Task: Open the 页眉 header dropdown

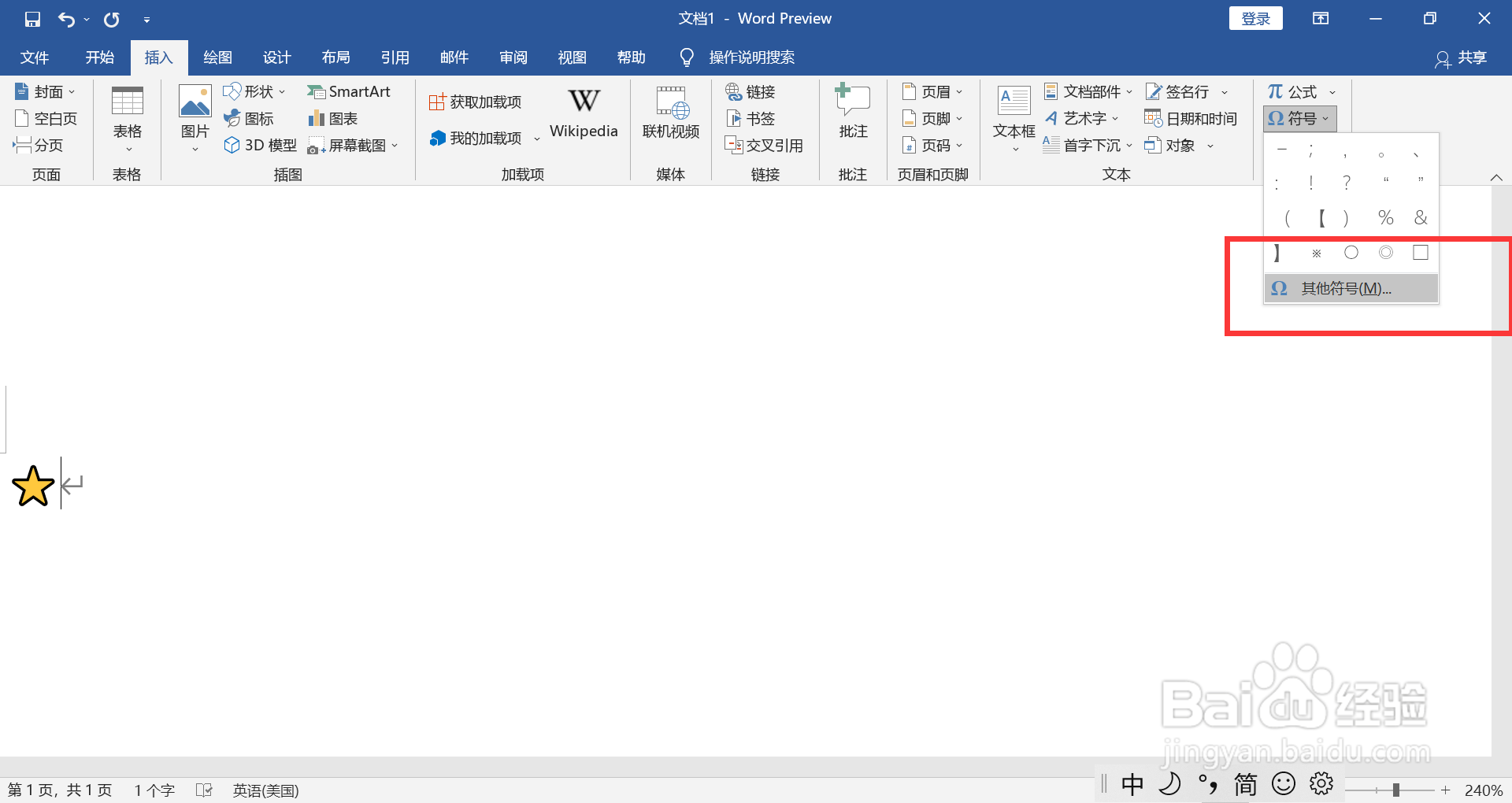Action: coord(932,91)
